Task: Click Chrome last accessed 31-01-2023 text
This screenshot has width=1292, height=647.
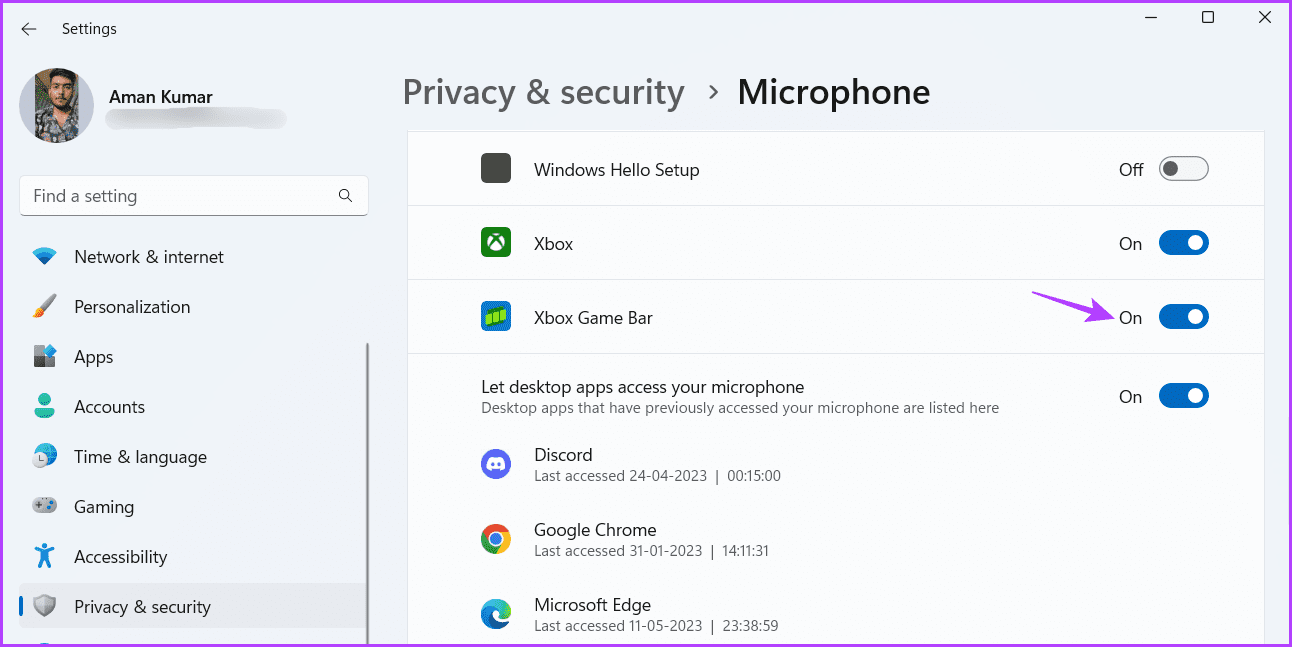Action: 651,551
